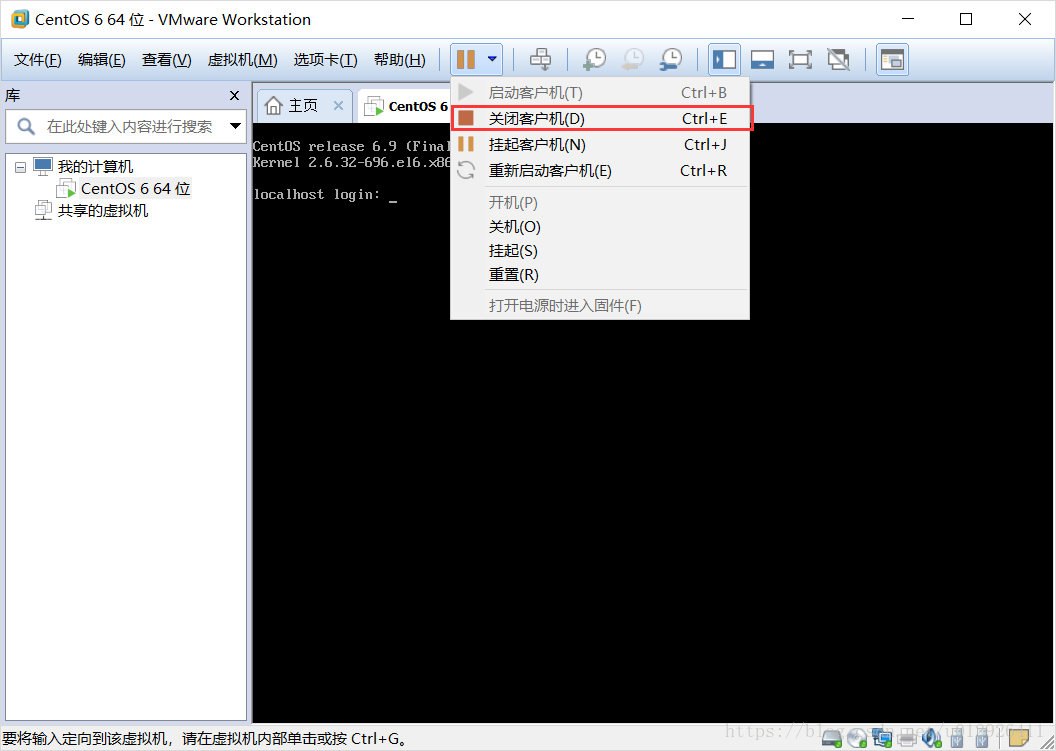Open the library search dropdown arrow
Screen dimensions: 1056x751
(x=235, y=126)
